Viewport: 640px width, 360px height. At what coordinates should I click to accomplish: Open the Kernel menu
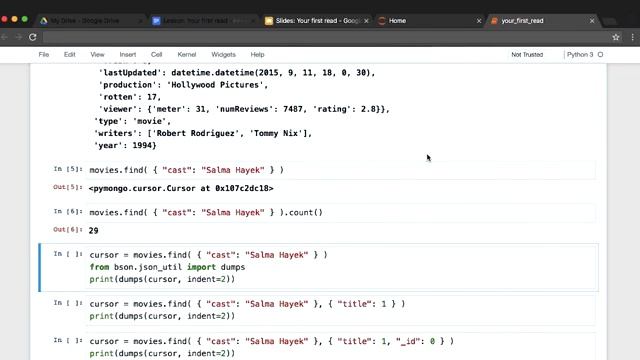187,54
